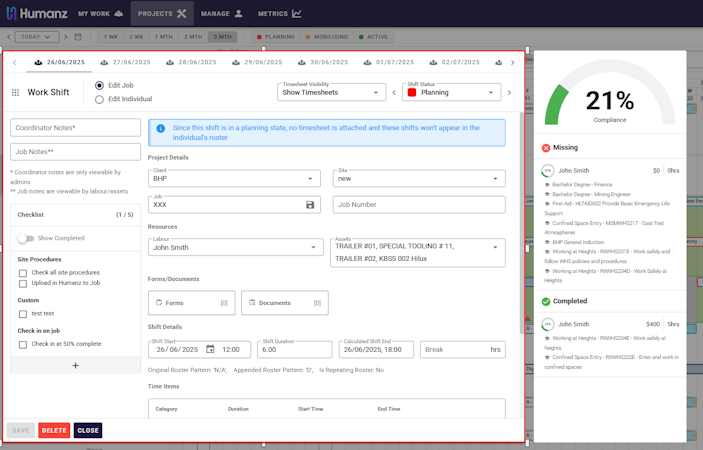Toggle the Mobilising status filter chip

(x=327, y=37)
